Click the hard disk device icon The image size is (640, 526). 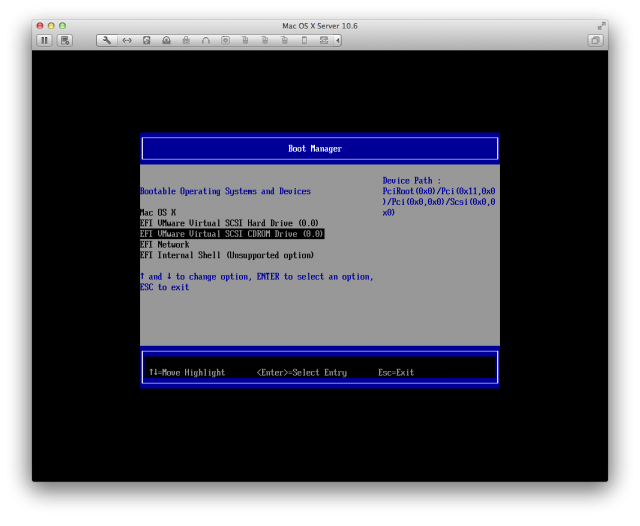tap(147, 40)
